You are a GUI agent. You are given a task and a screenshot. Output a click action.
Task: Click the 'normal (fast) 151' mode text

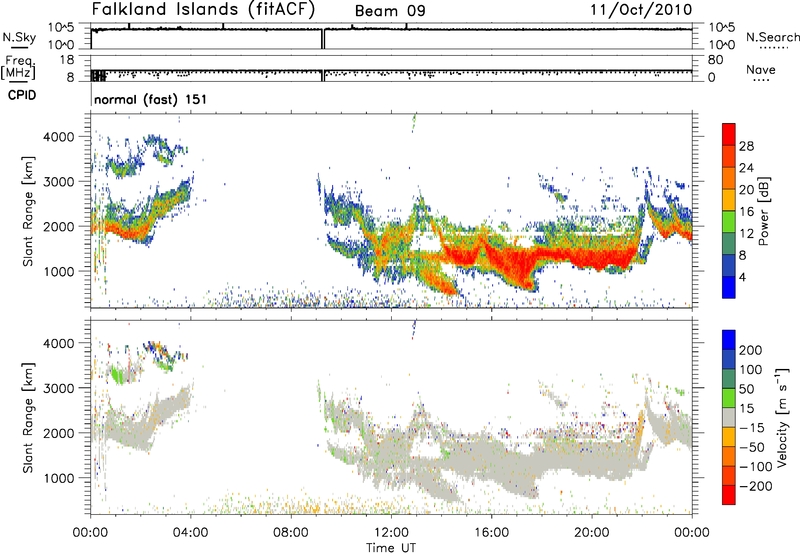(x=151, y=99)
